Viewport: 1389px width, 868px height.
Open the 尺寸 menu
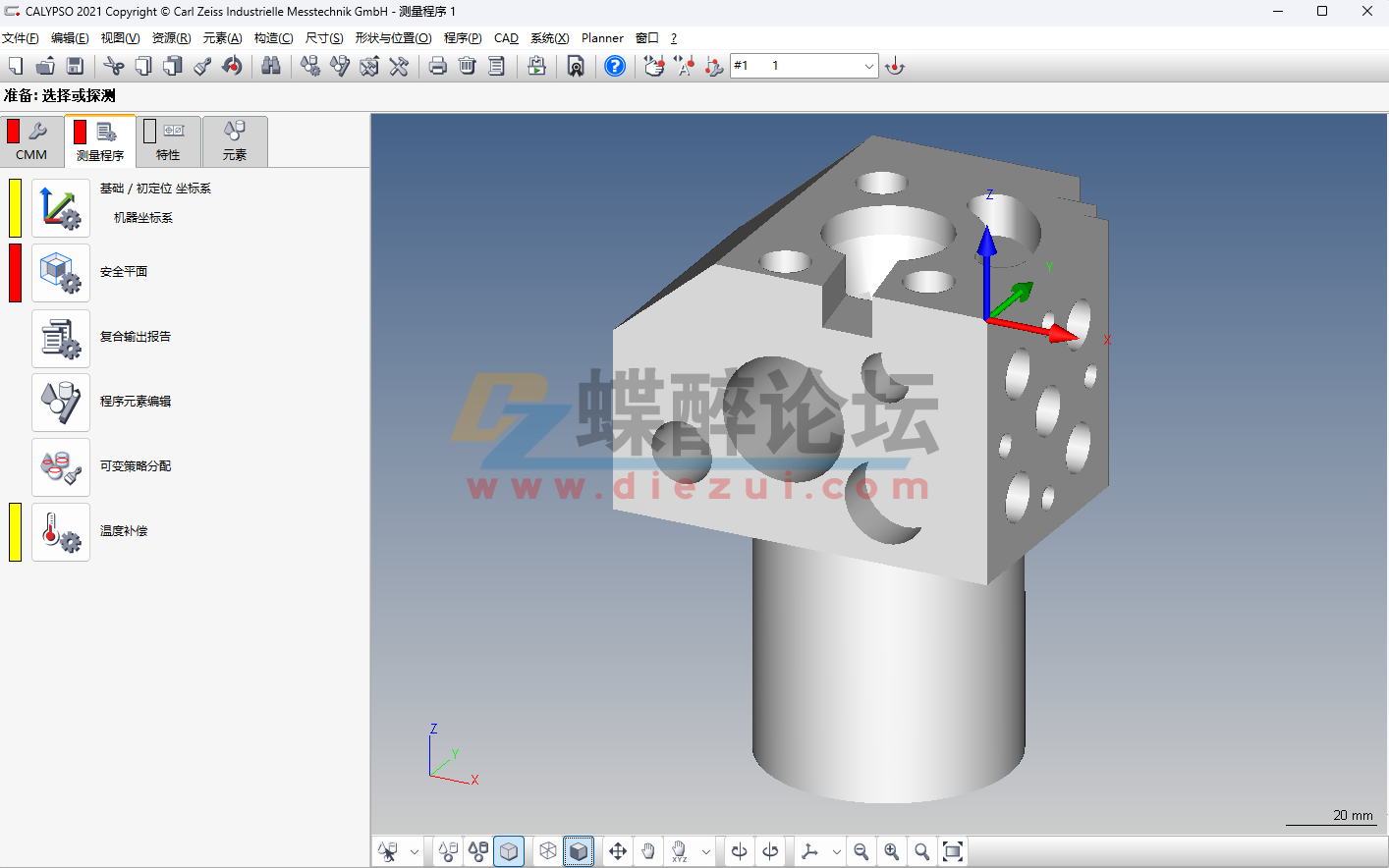(x=323, y=37)
